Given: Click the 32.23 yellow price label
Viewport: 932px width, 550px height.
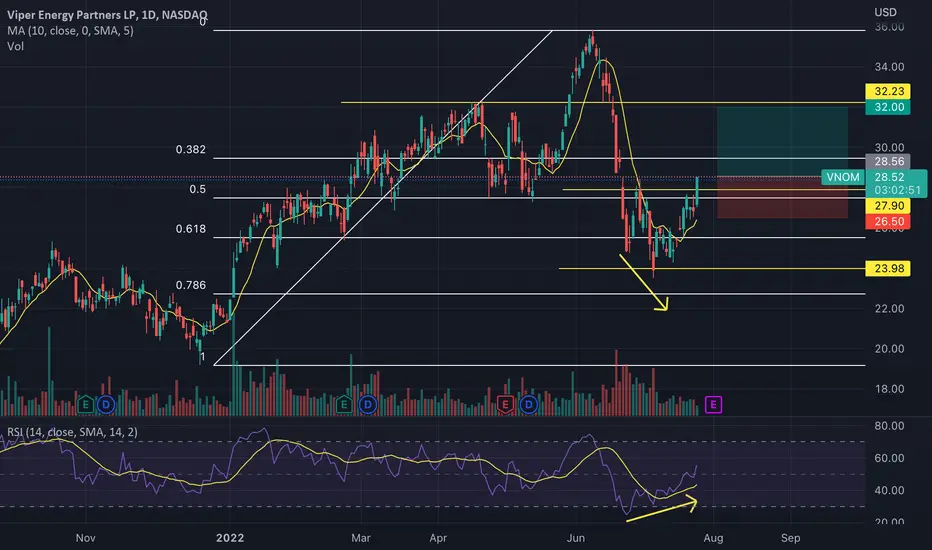Looking at the screenshot, I should (889, 91).
